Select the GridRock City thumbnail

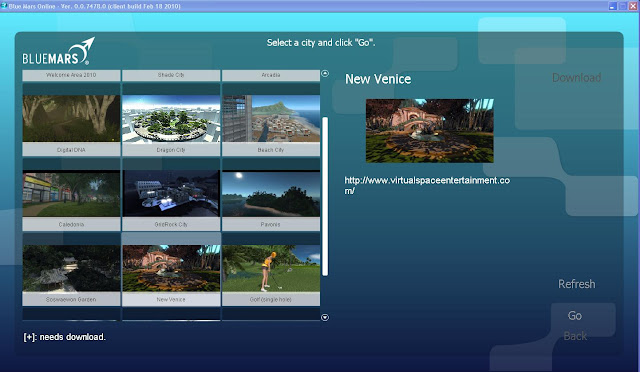point(171,194)
